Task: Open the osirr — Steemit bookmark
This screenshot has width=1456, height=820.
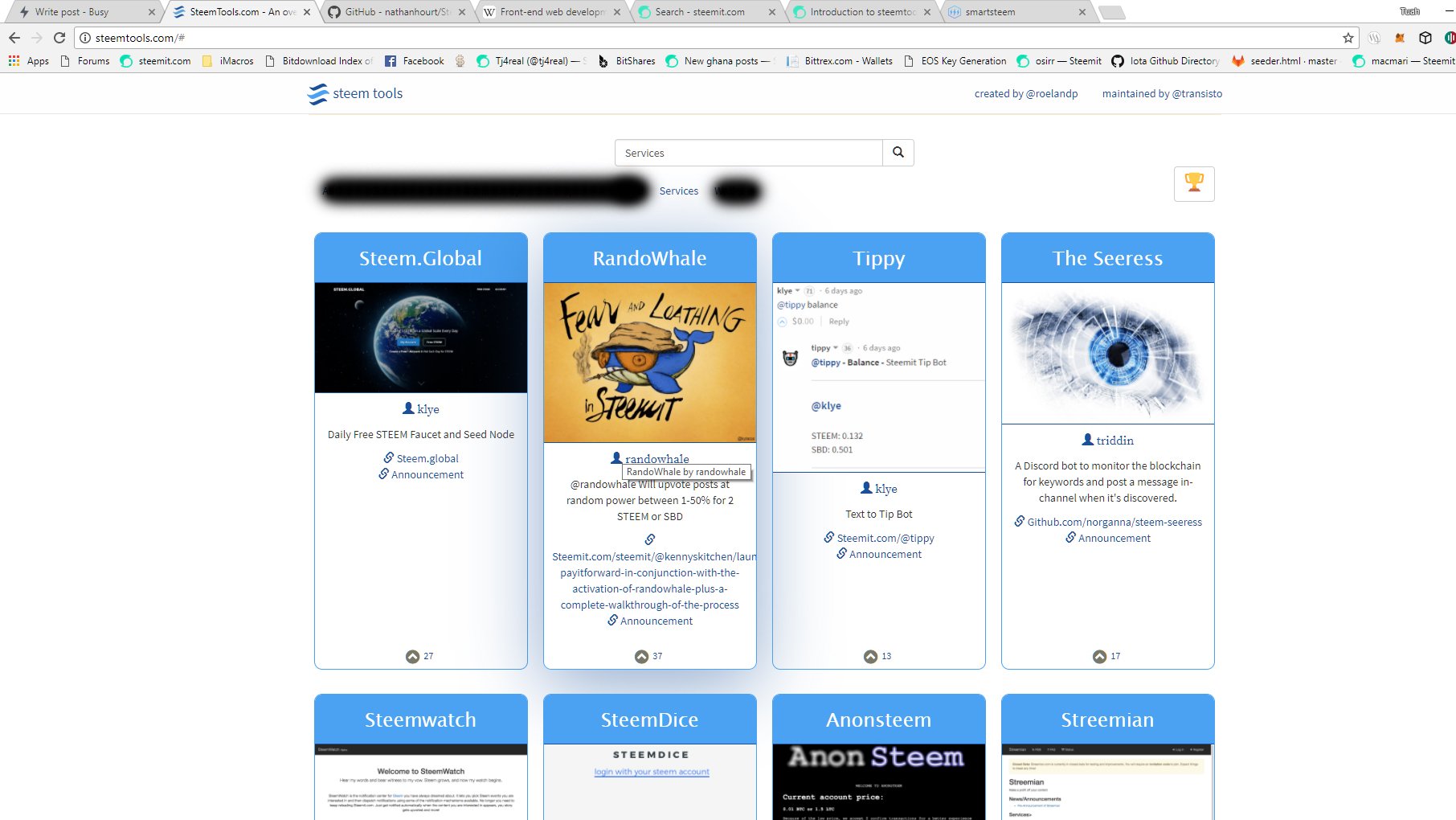Action: click(x=1060, y=61)
